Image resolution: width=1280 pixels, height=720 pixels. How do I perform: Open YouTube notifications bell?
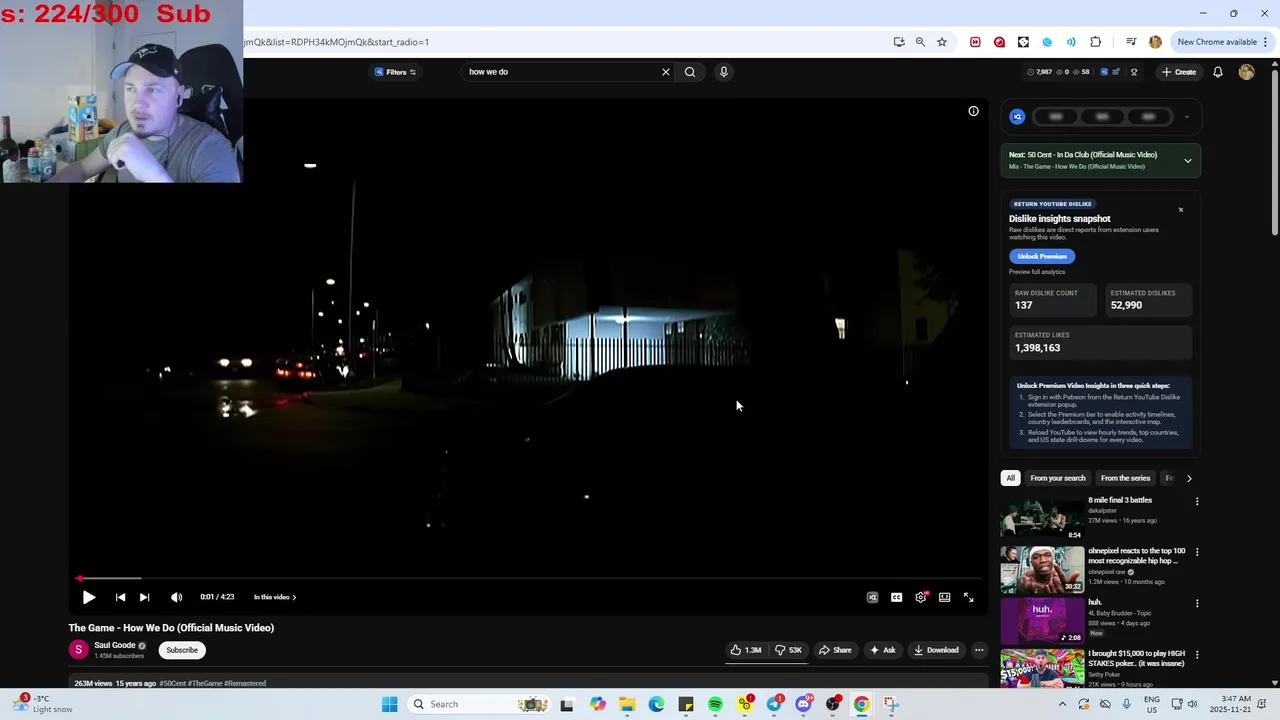pyautogui.click(x=1218, y=72)
